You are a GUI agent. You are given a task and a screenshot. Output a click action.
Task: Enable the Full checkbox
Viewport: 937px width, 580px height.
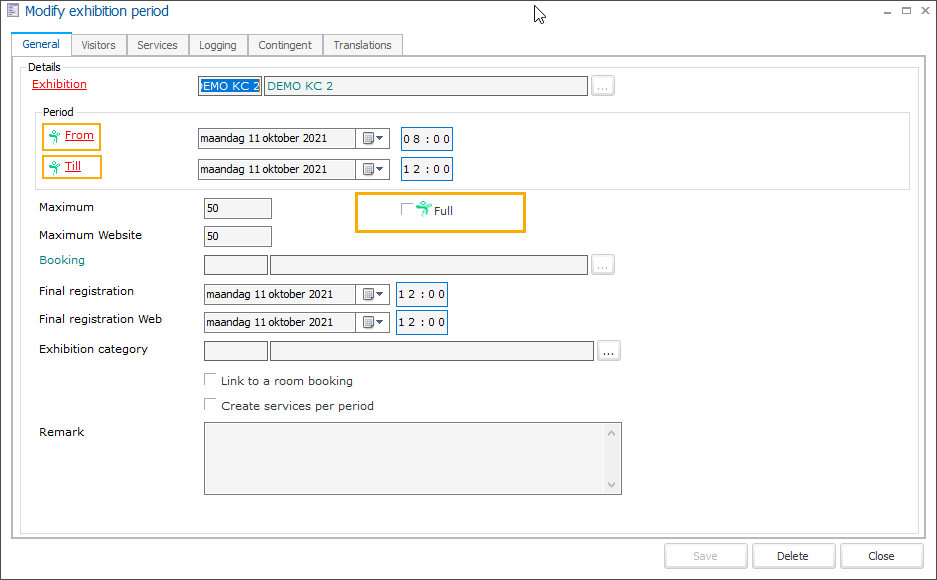(x=407, y=209)
